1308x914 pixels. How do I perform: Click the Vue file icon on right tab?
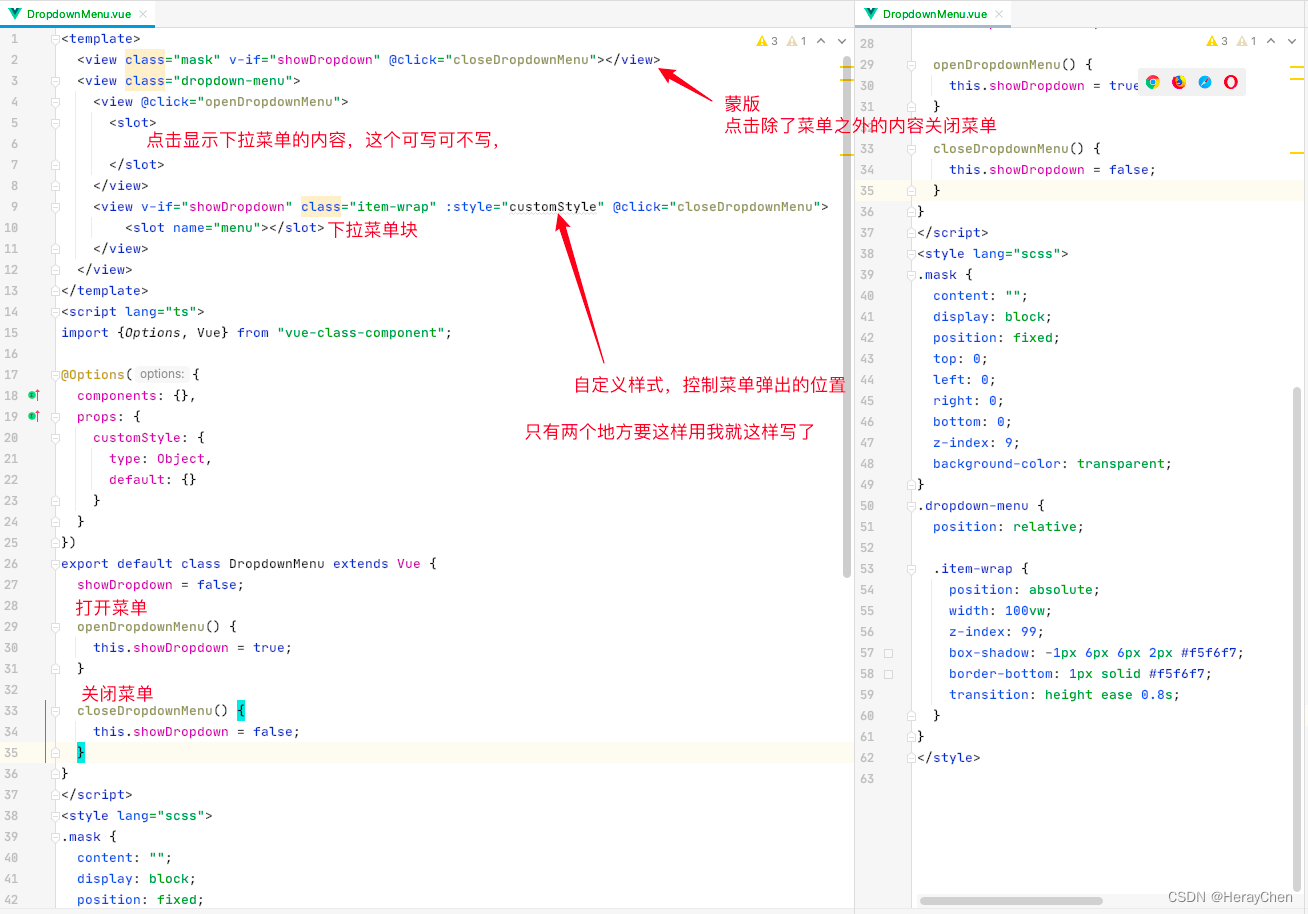coord(870,14)
